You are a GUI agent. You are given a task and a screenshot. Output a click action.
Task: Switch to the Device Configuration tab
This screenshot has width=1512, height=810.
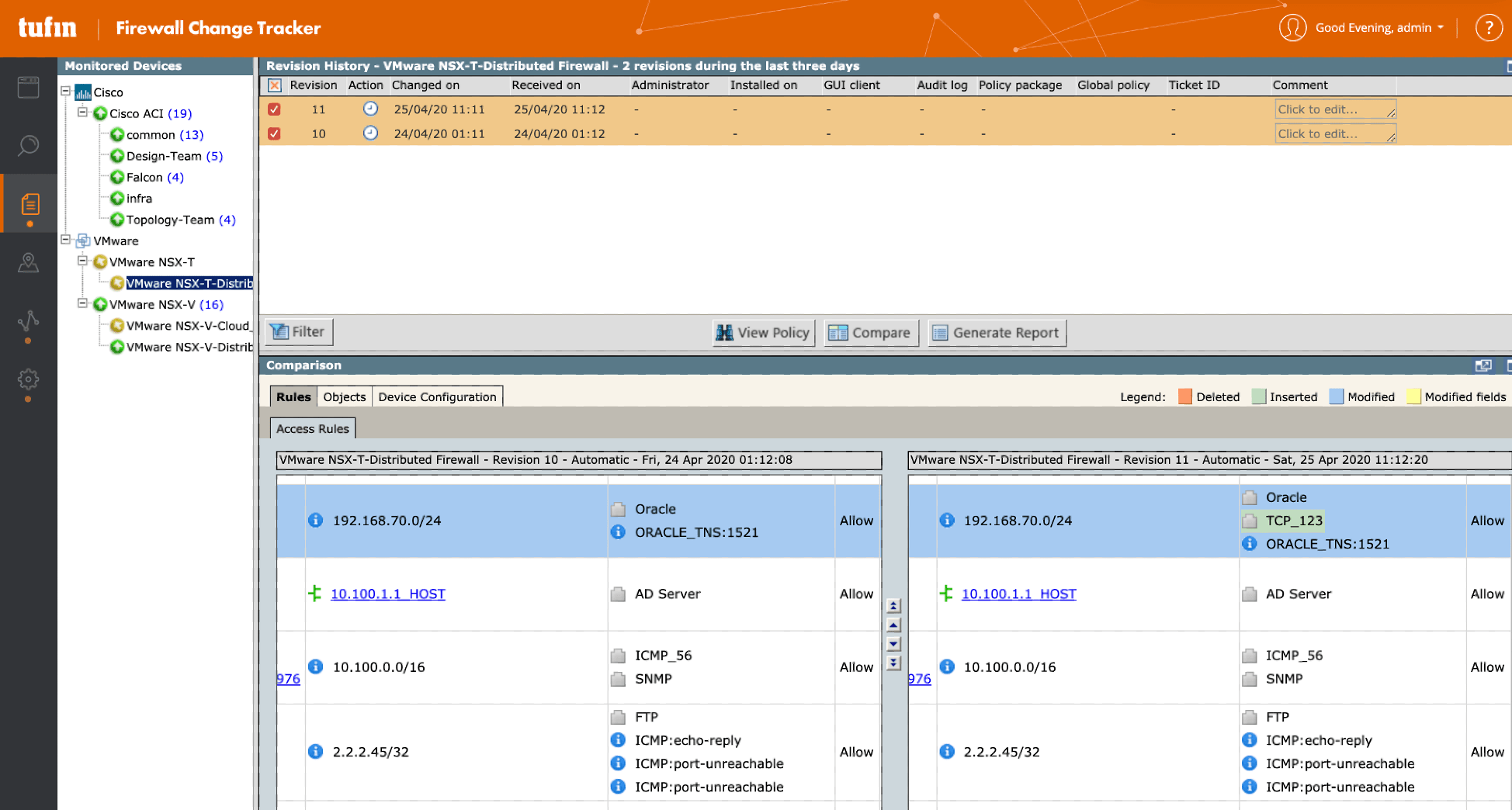pyautogui.click(x=437, y=396)
